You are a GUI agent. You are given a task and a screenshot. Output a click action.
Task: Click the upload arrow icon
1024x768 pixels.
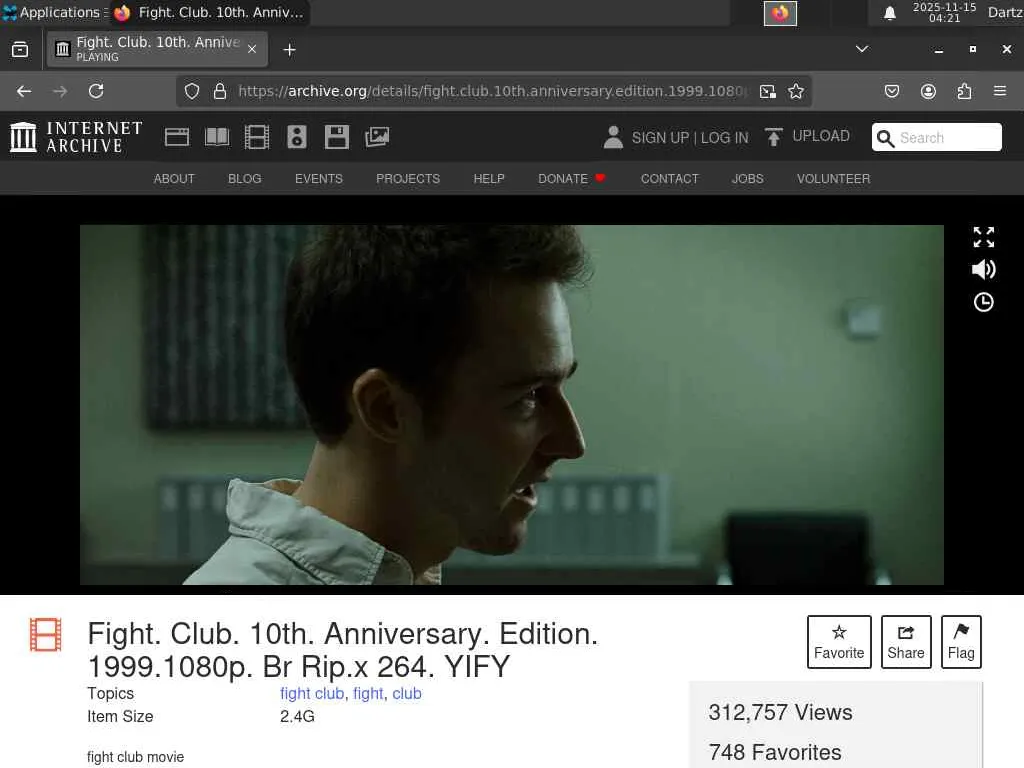point(773,137)
